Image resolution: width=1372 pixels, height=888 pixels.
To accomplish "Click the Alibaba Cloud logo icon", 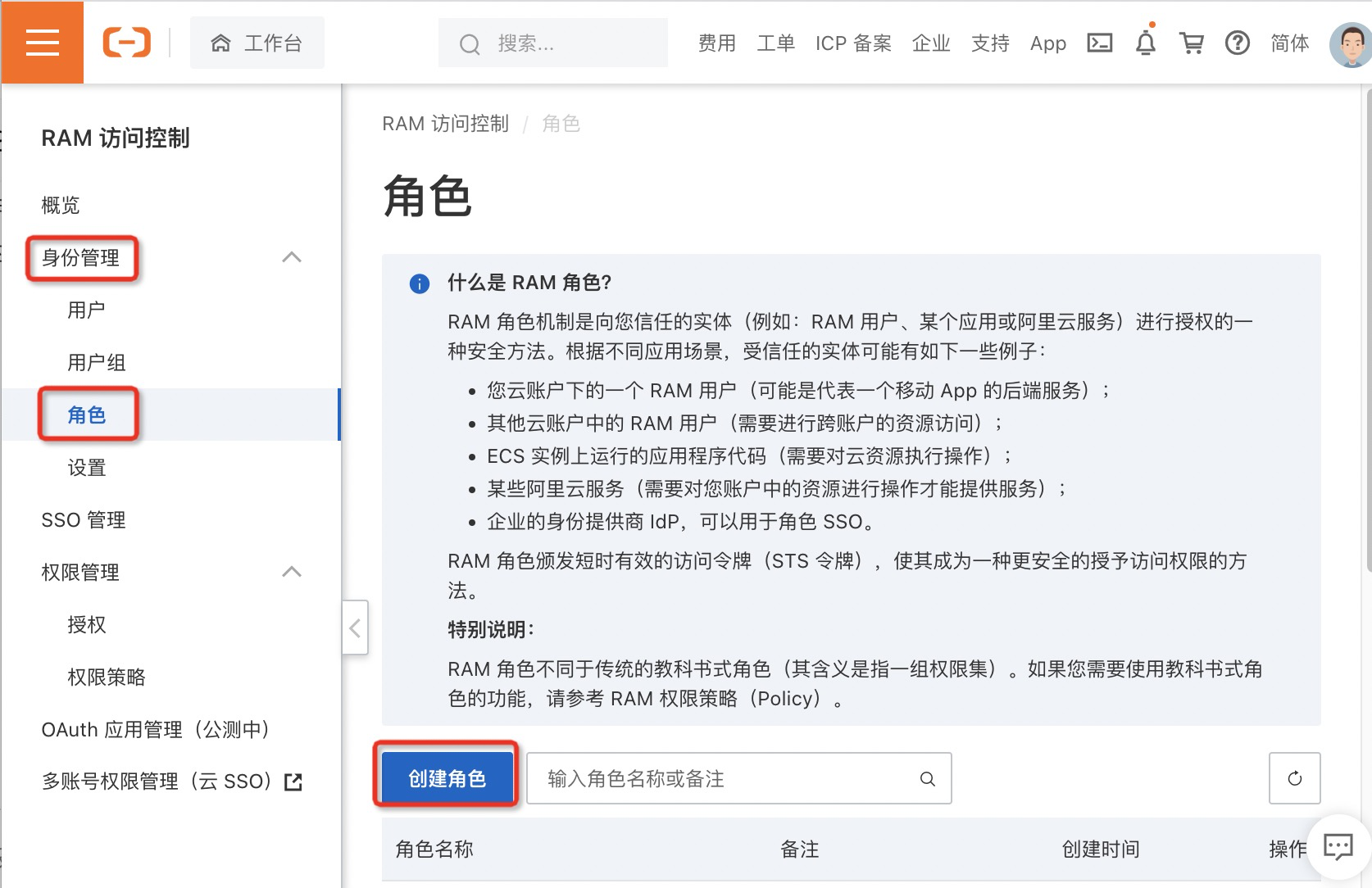I will pos(126,43).
